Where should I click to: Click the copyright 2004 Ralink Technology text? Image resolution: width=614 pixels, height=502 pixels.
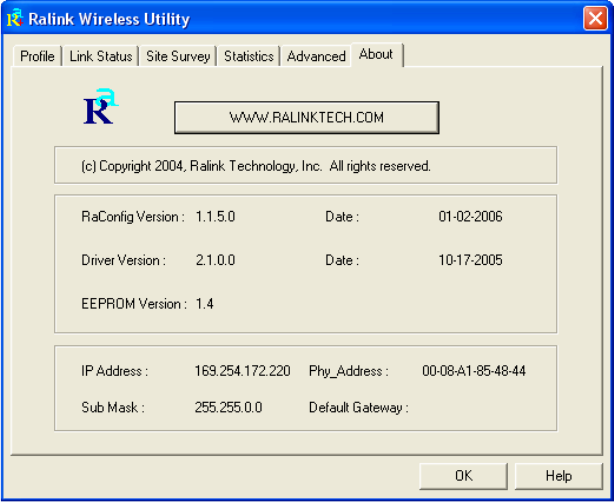point(256,166)
